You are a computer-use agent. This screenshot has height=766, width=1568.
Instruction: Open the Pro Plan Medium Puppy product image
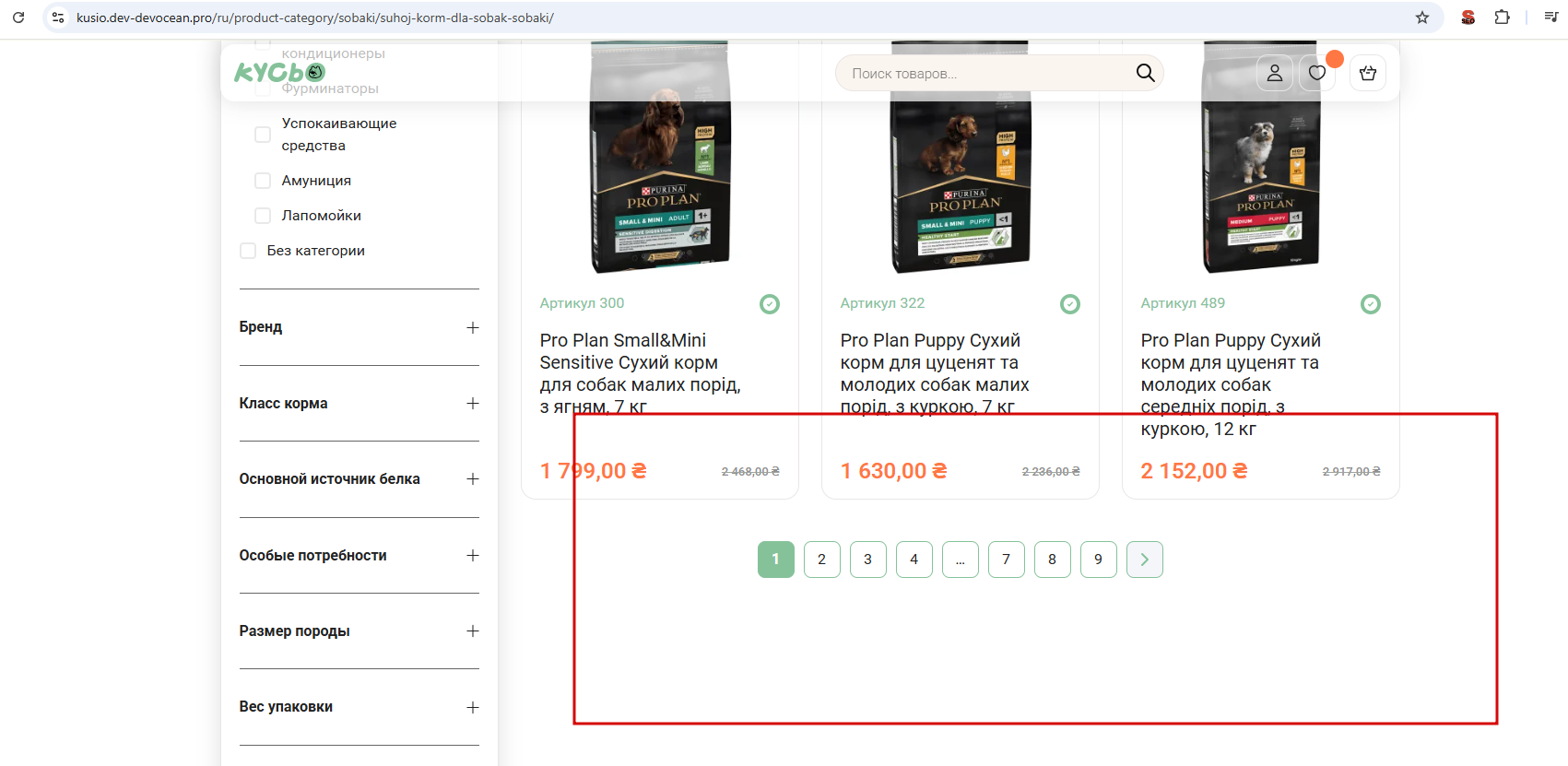(1261, 157)
